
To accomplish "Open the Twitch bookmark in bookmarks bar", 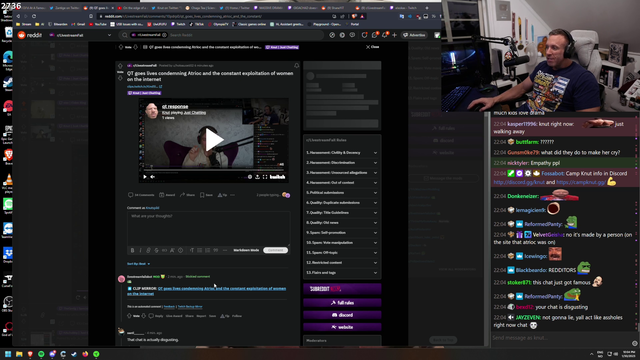I will click(178, 24).
